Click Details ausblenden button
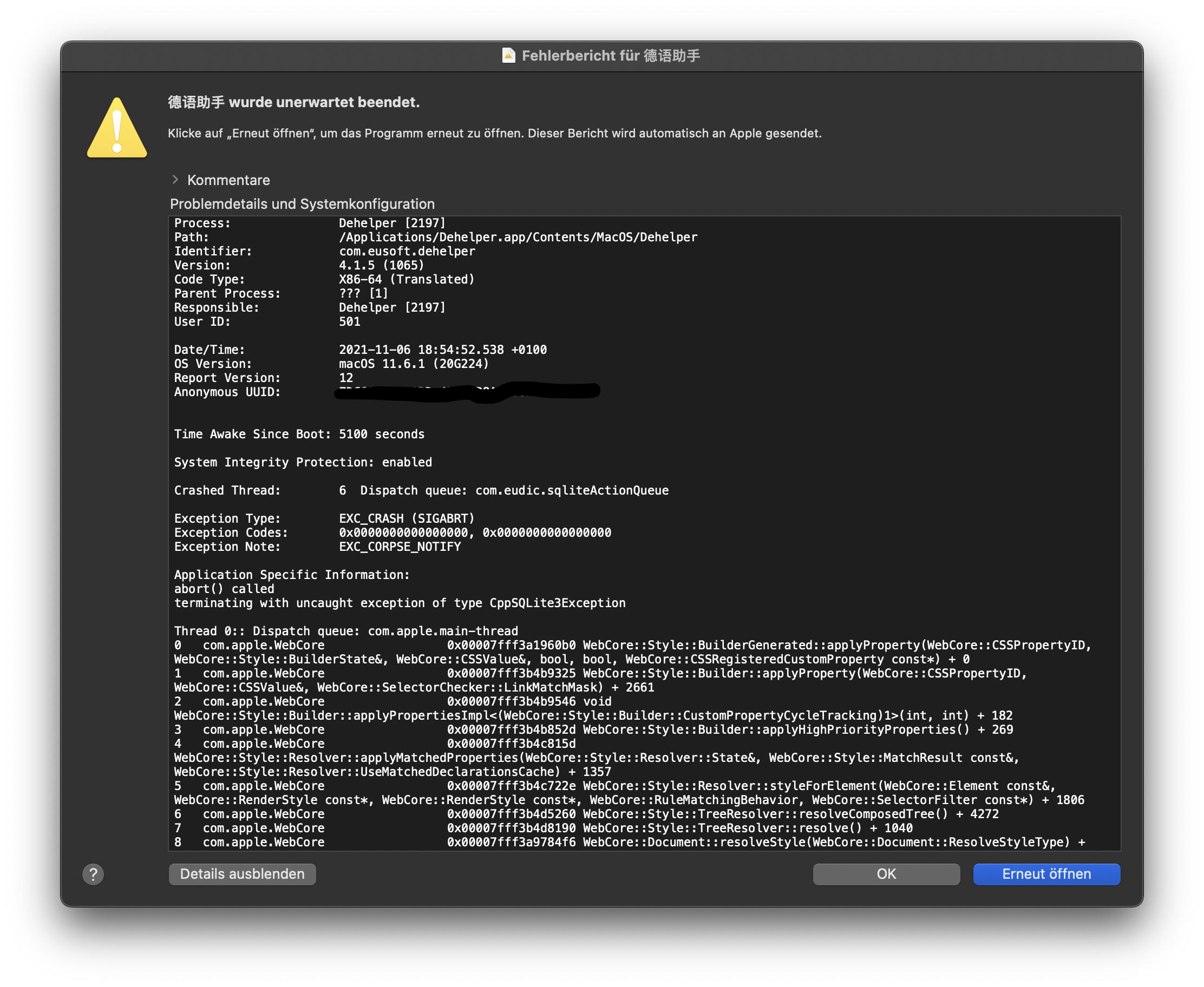The width and height of the screenshot is (1204, 987). [x=243, y=874]
